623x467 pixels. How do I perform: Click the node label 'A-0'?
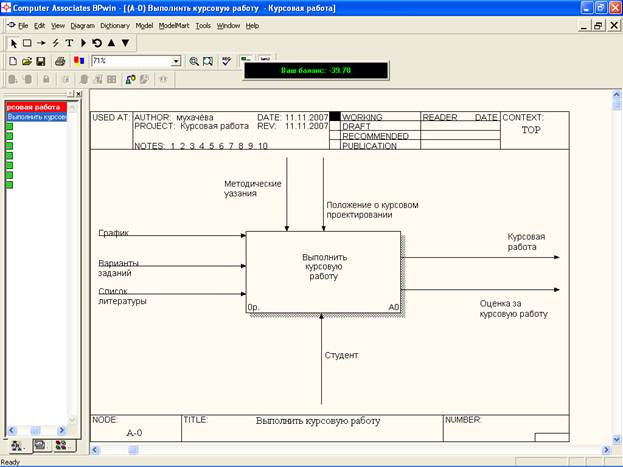134,433
